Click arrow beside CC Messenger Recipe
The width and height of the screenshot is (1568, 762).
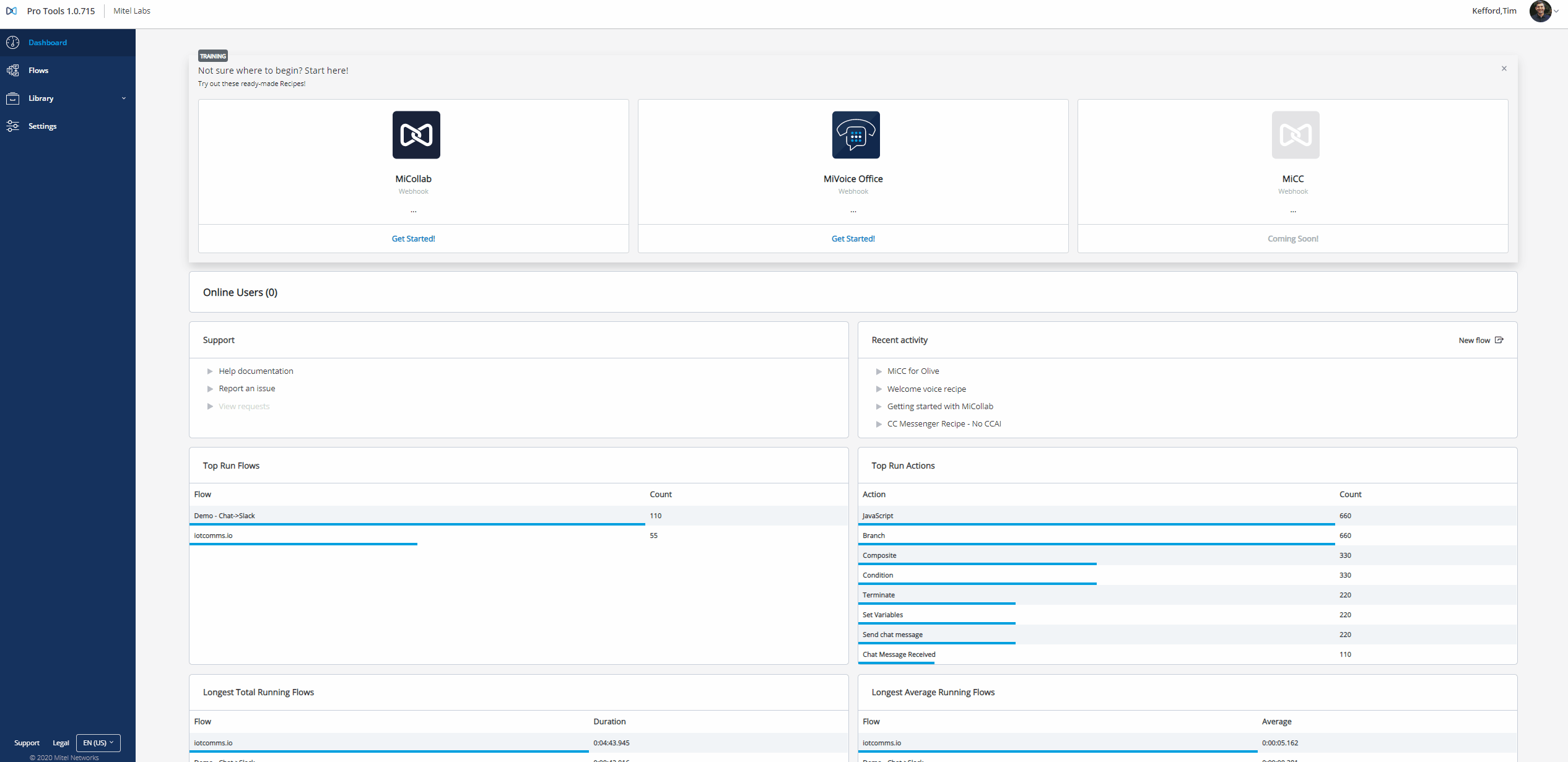879,424
